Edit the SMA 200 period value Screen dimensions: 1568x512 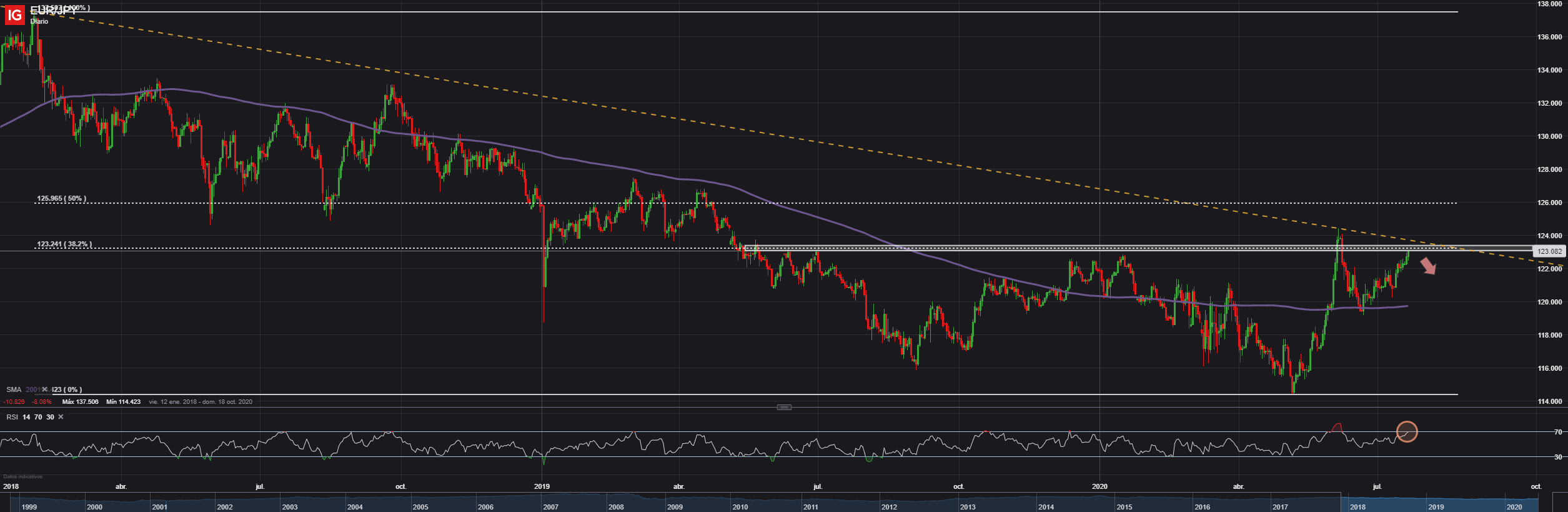[x=32, y=389]
